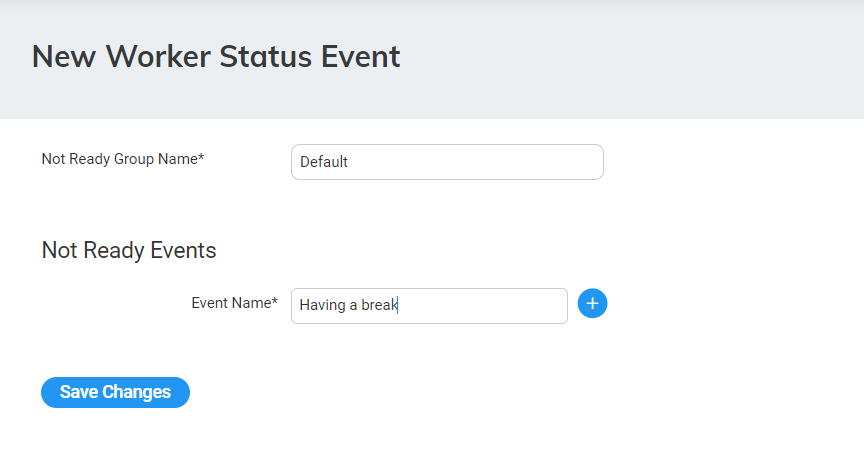Place cursor at end of 'Having a break'
This screenshot has height=453, width=864.
point(399,306)
